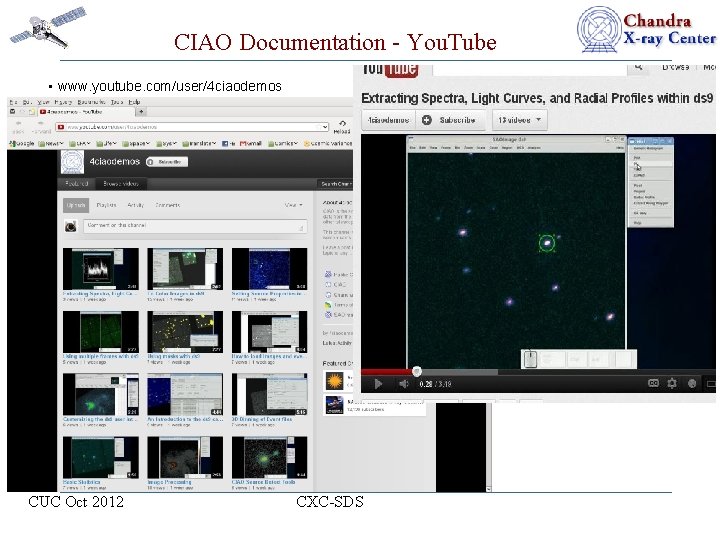Subscribe to 4ciaodemos on the video page
Screen dimensions: 720x540
tap(450, 120)
